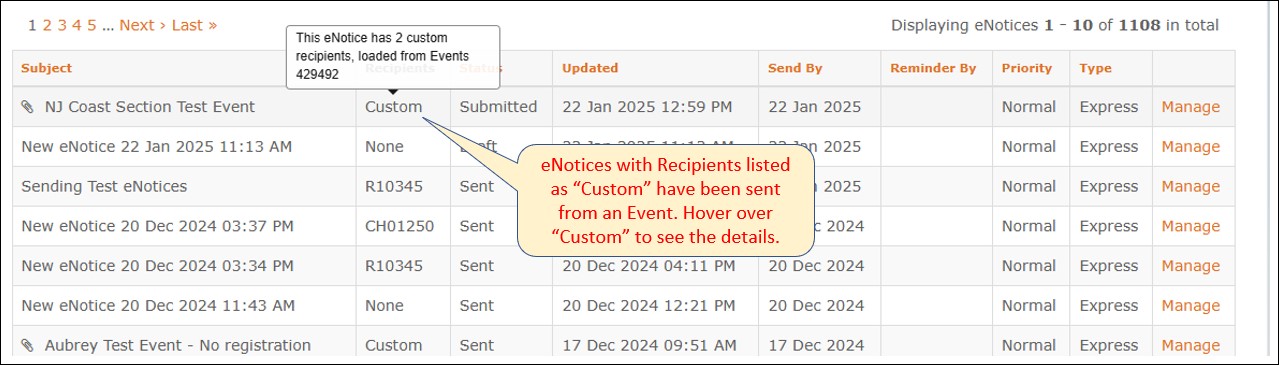Sort list by Reminder By header
Image resolution: width=1279 pixels, height=365 pixels.
click(933, 68)
